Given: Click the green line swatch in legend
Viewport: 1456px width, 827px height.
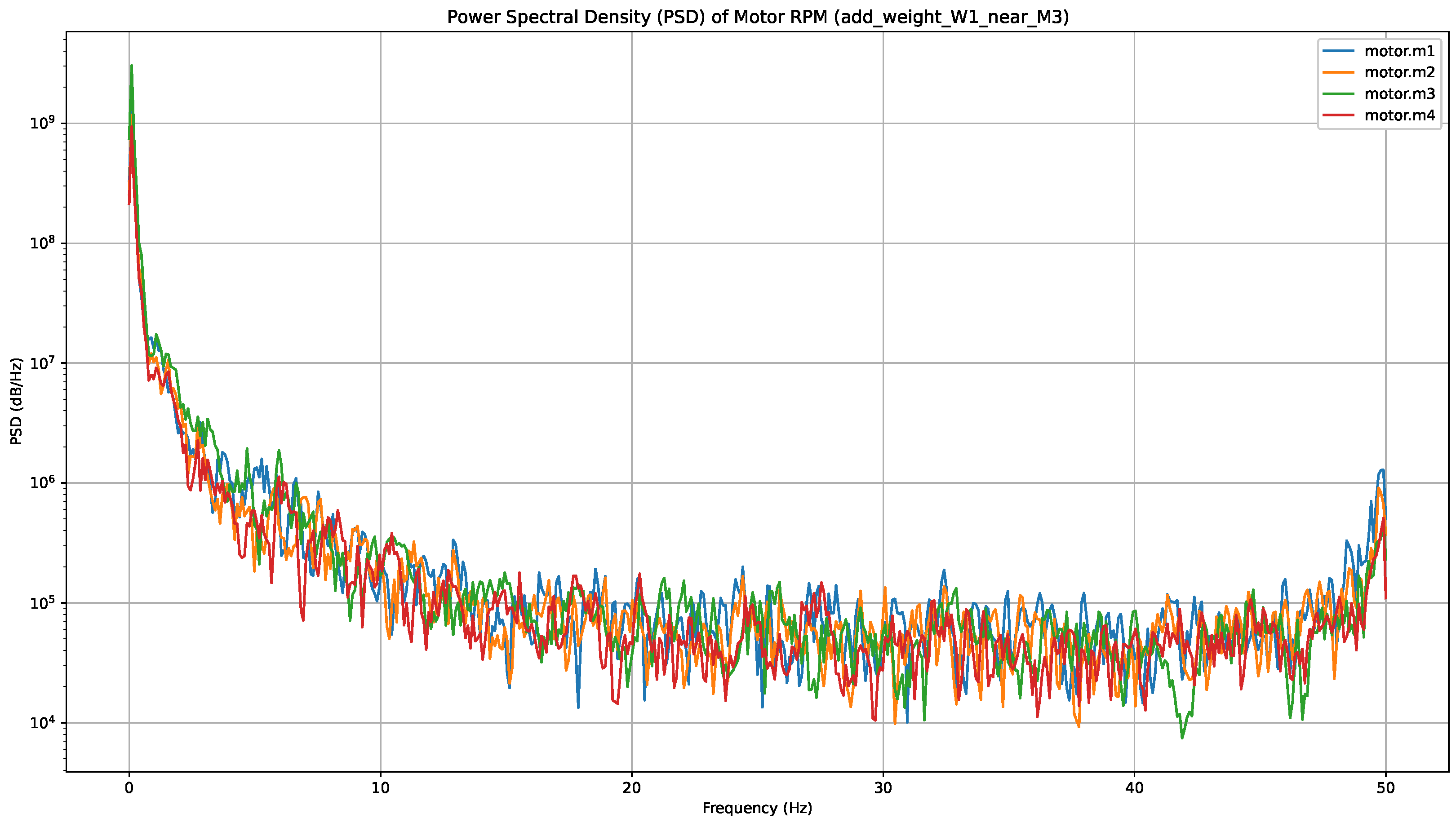Looking at the screenshot, I should point(1338,94).
